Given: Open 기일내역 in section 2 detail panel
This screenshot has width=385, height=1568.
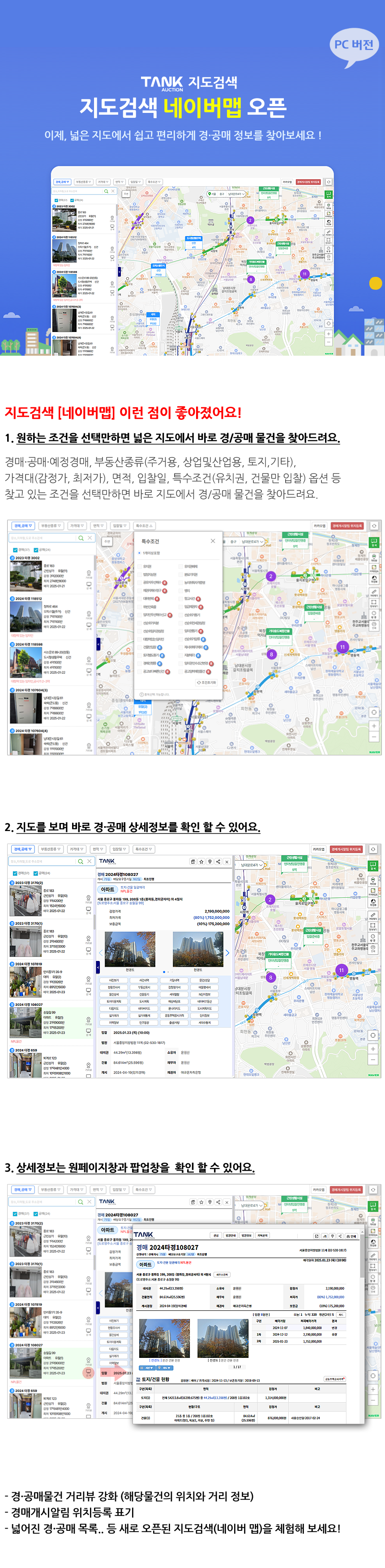Looking at the screenshot, I should pos(175,980).
